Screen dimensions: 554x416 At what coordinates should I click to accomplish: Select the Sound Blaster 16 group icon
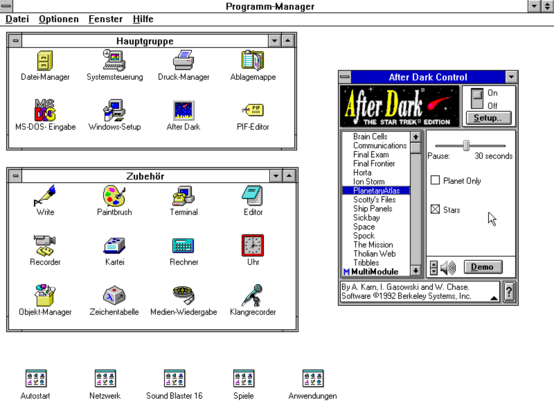(175, 379)
